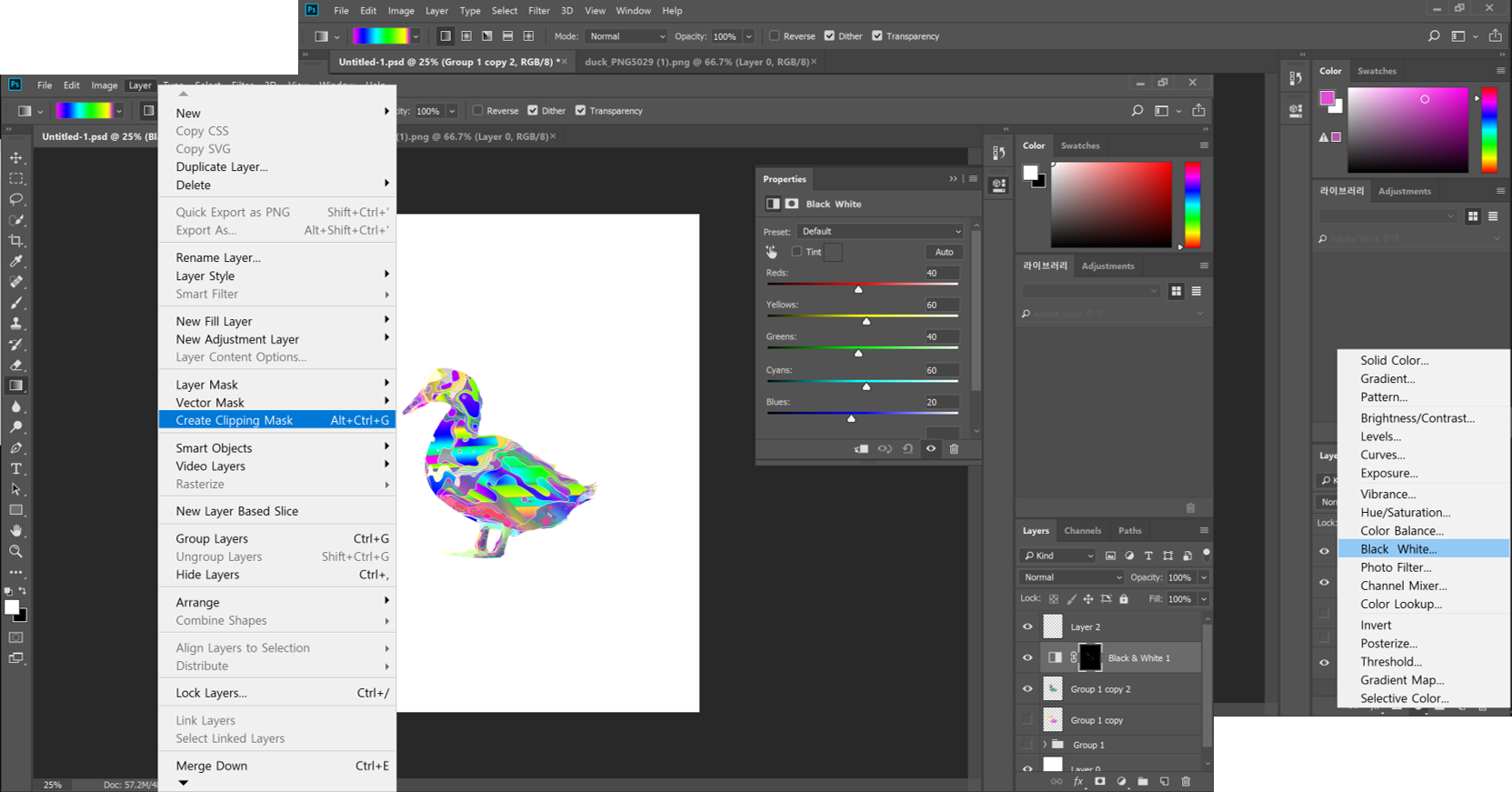Hide the Layer 2 layer
The image size is (1512, 792).
(1027, 627)
